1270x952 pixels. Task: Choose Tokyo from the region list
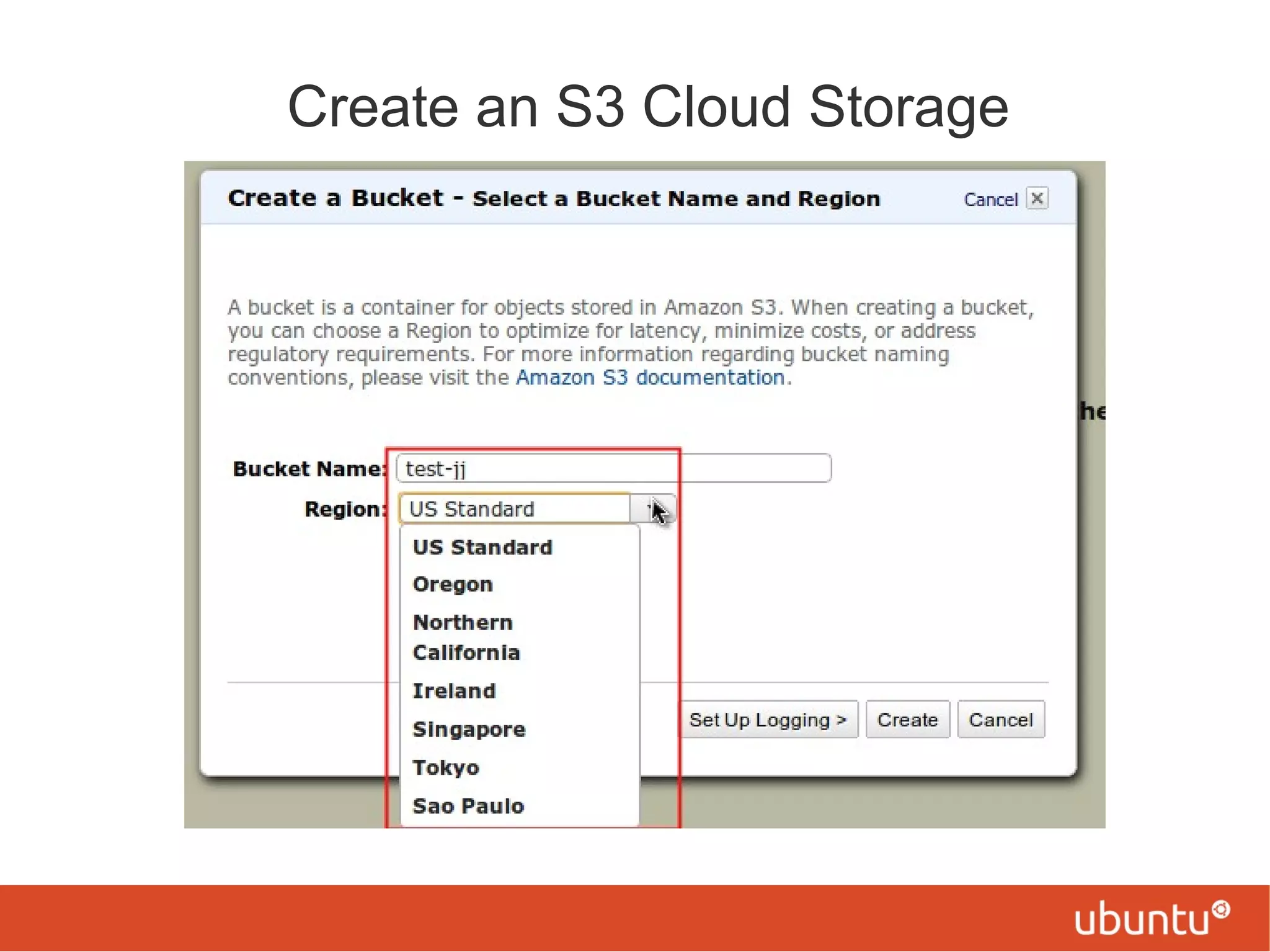coord(520,768)
